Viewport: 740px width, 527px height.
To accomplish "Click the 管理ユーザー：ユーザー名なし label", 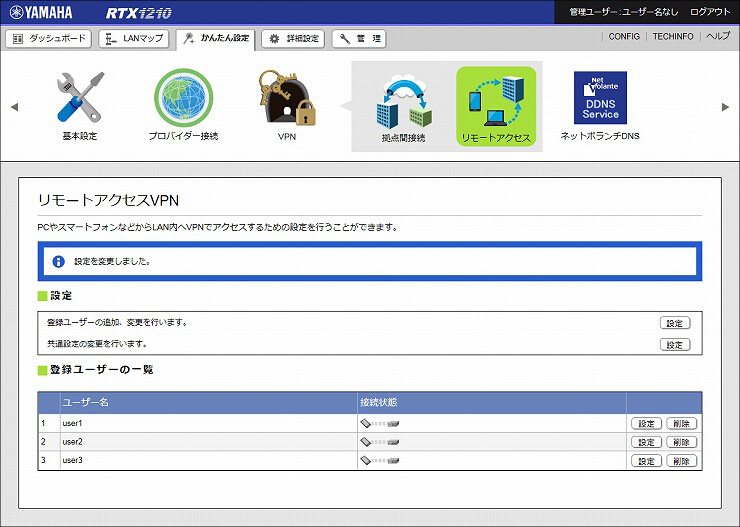I will click(x=624, y=12).
